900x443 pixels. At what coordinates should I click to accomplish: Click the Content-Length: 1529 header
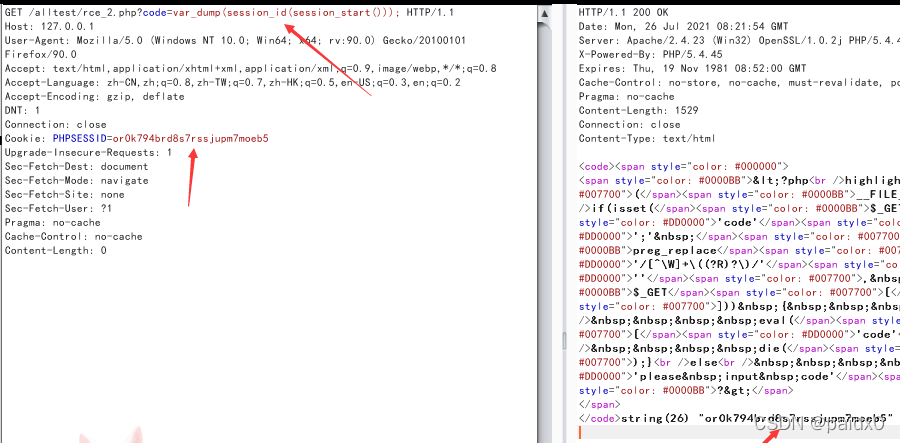[639, 110]
